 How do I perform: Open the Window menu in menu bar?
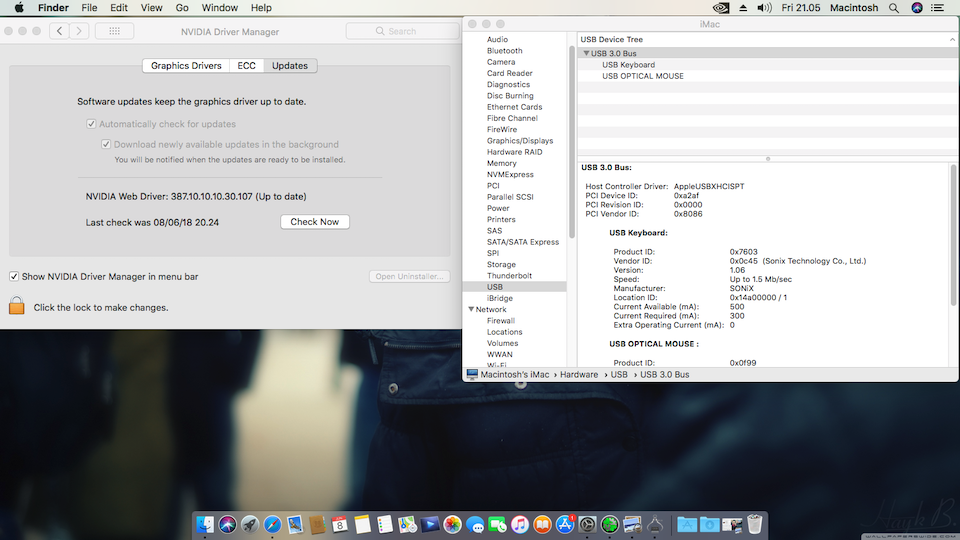[x=220, y=8]
